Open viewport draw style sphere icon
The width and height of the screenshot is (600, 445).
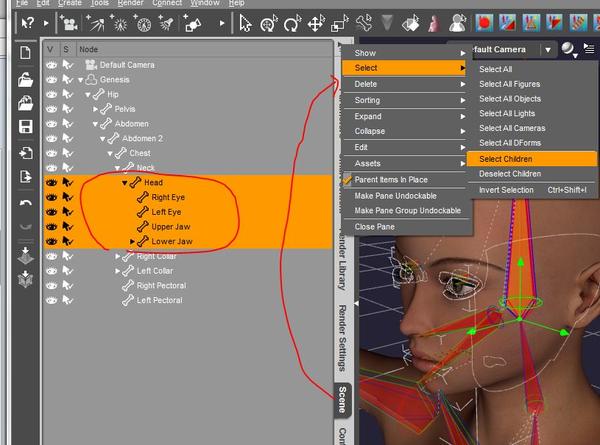569,50
